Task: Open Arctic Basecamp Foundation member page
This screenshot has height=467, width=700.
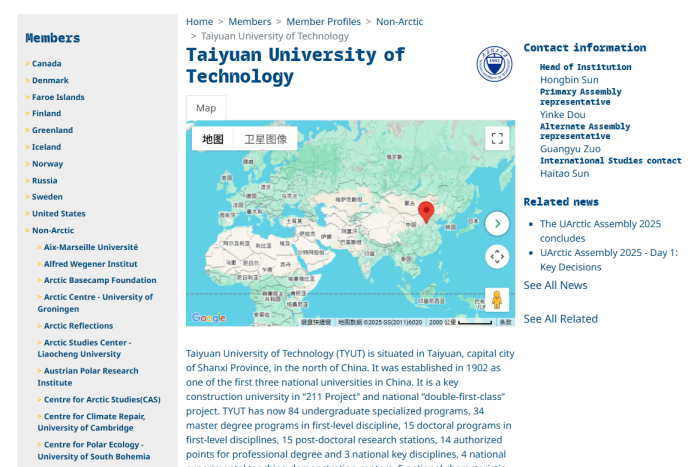Action: 100,280
